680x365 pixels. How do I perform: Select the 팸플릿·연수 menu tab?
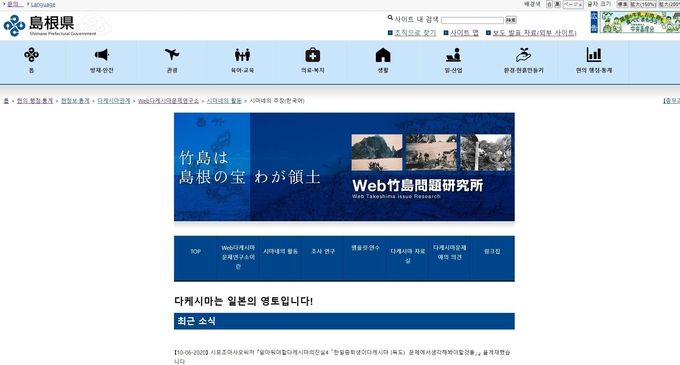pos(365,258)
